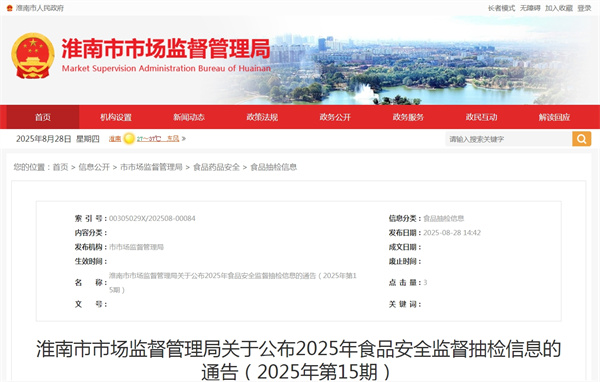Click the orange search magnifier button
The width and height of the screenshot is (600, 382).
click(581, 139)
